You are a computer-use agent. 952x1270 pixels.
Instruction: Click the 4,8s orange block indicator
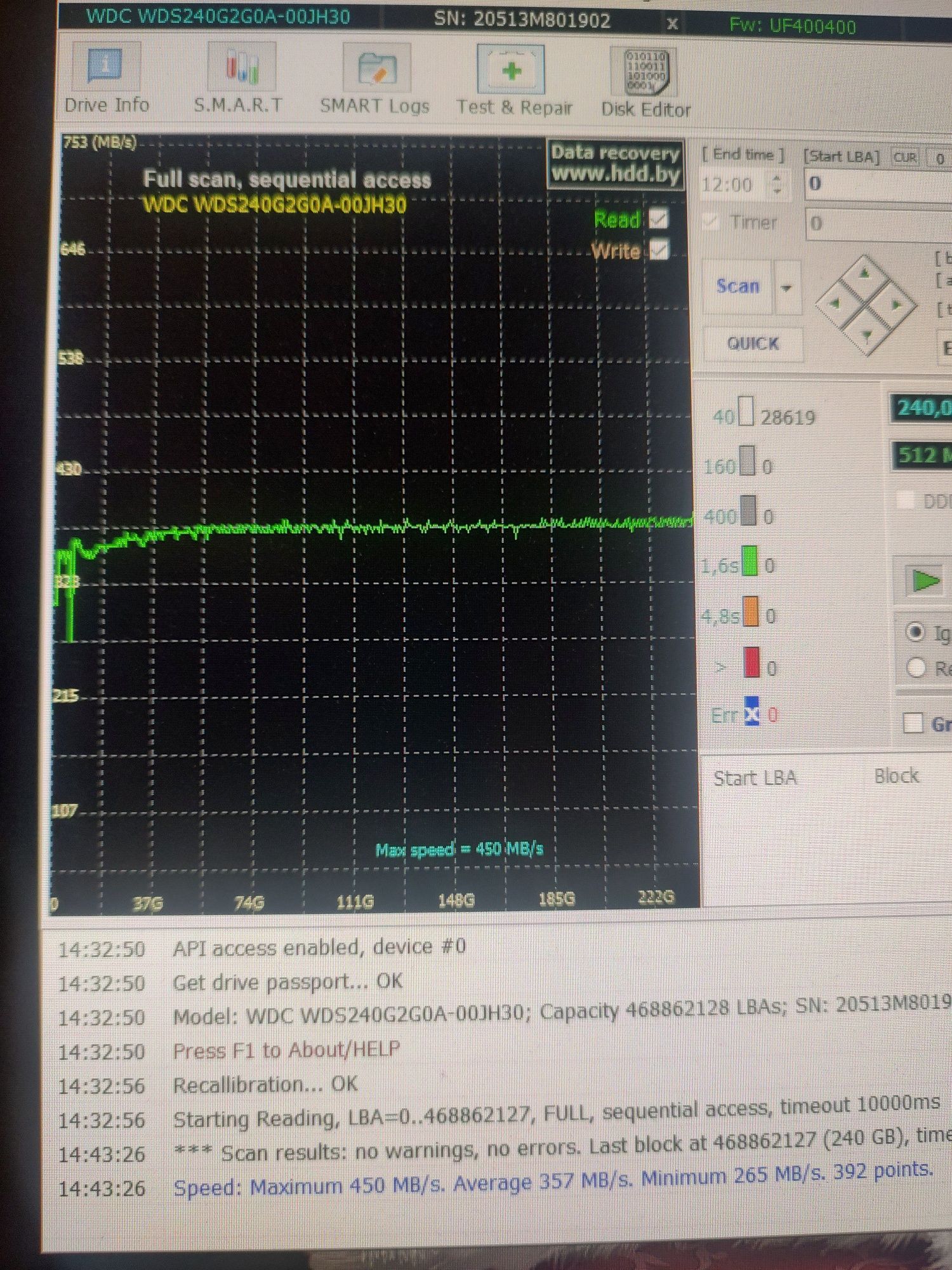point(751,611)
